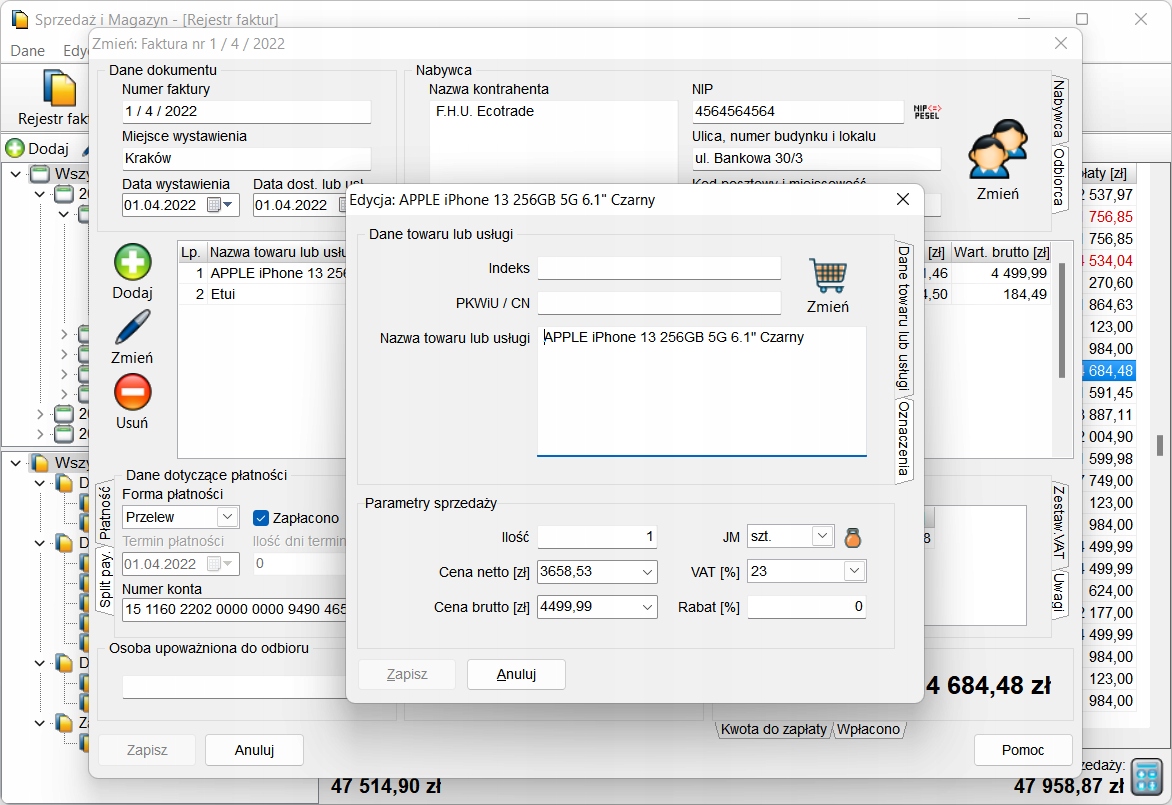Open the Cena brutto dropdown
The image size is (1172, 805).
[647, 607]
